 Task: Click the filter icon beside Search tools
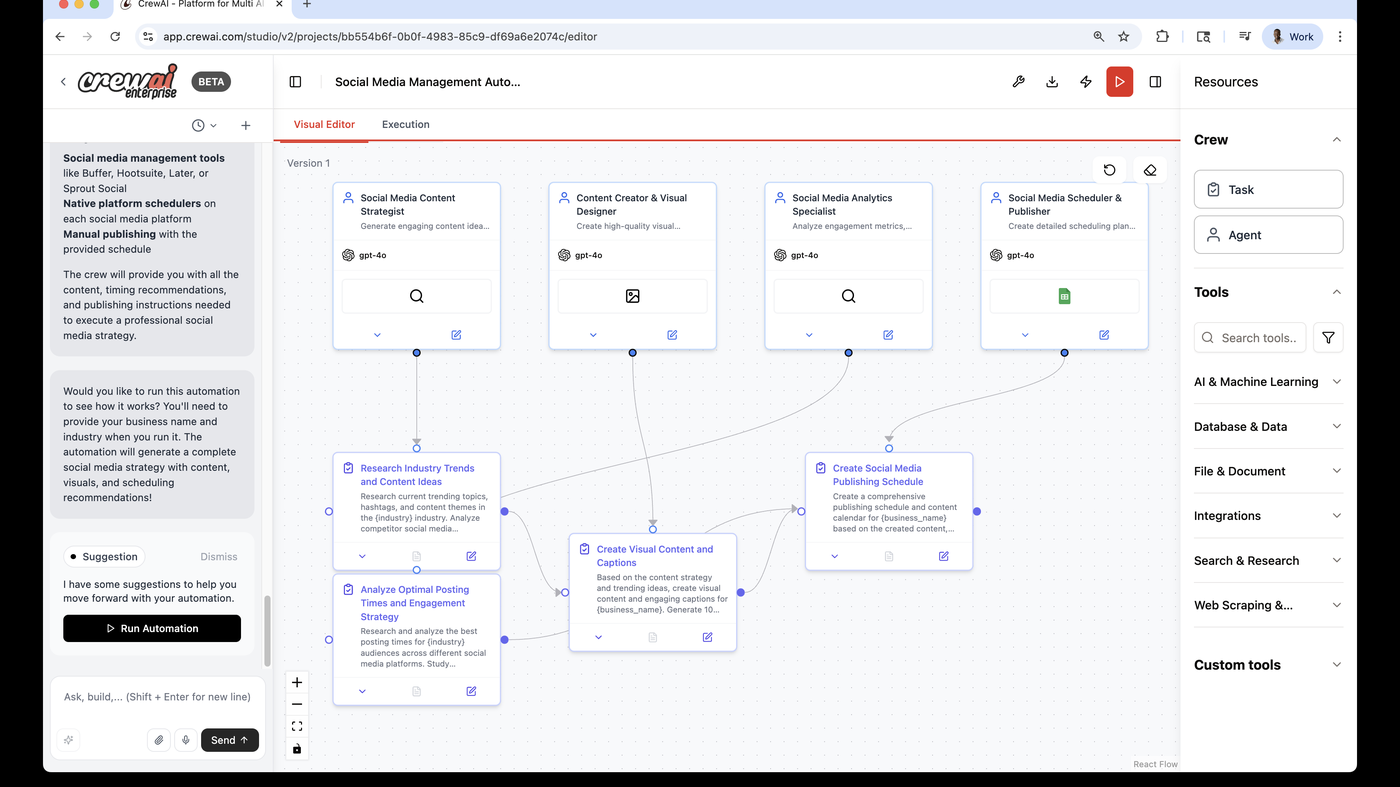(x=1328, y=338)
